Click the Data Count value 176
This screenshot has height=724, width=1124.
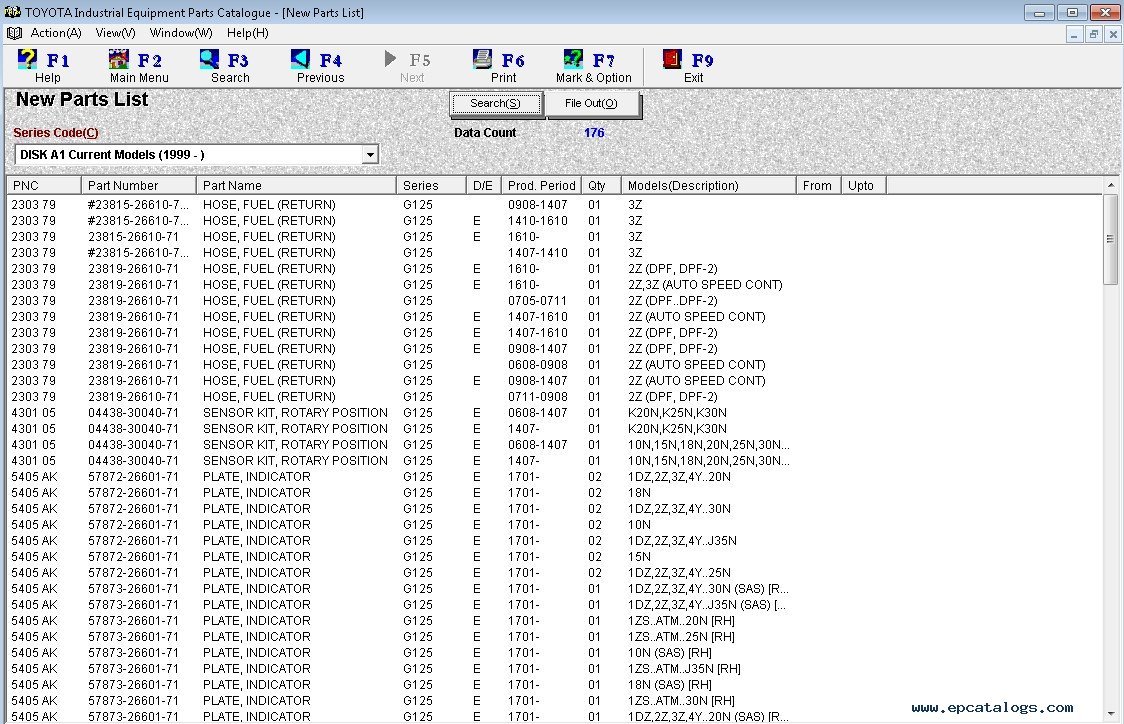point(594,133)
